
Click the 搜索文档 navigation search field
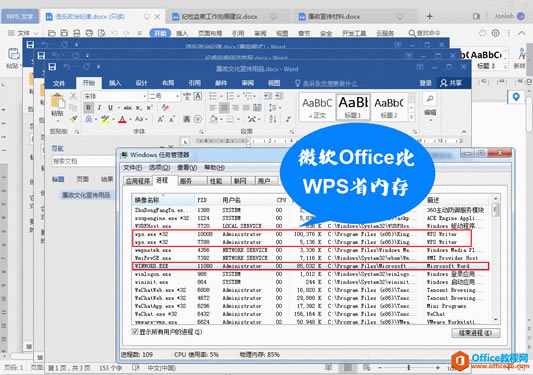[x=83, y=161]
